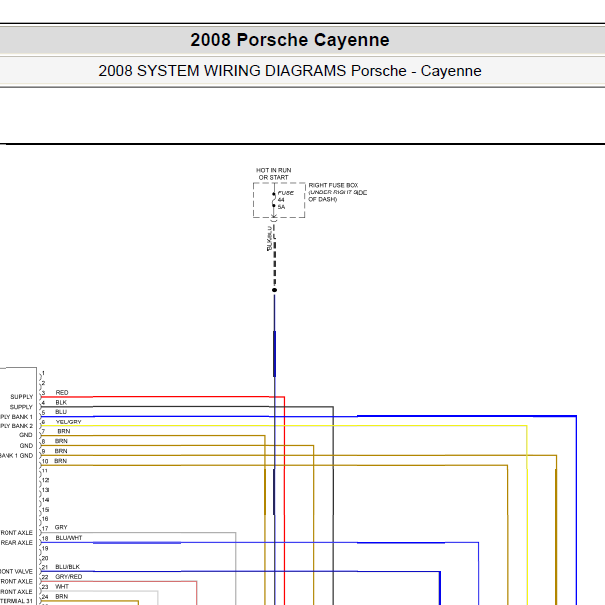Select the SUPPLY label next to pin 3
Viewport: 605px width, 605px height.
pyautogui.click(x=22, y=397)
